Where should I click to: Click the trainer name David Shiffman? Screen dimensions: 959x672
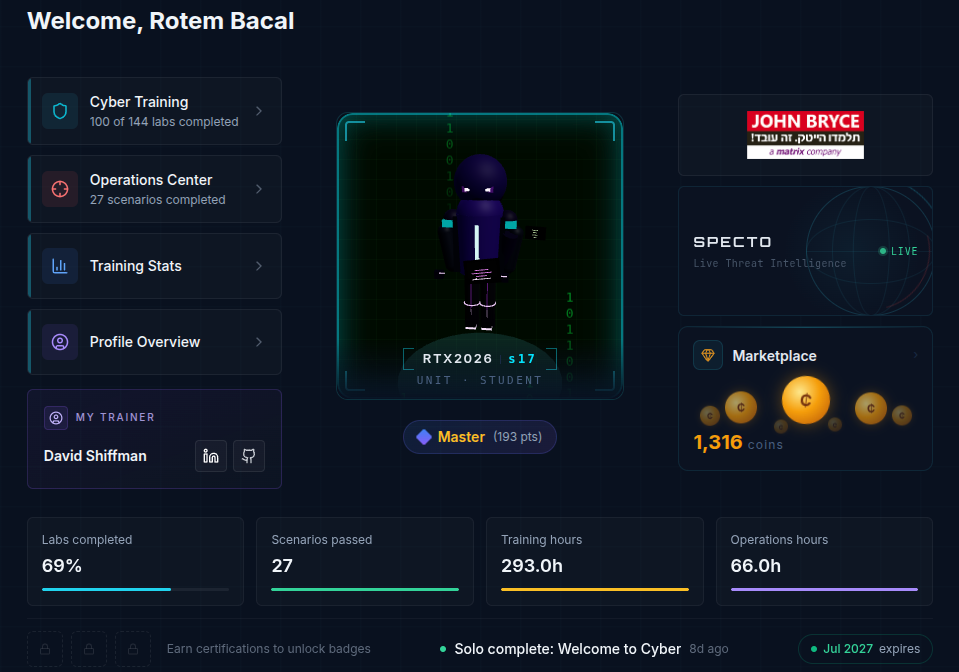coord(95,456)
